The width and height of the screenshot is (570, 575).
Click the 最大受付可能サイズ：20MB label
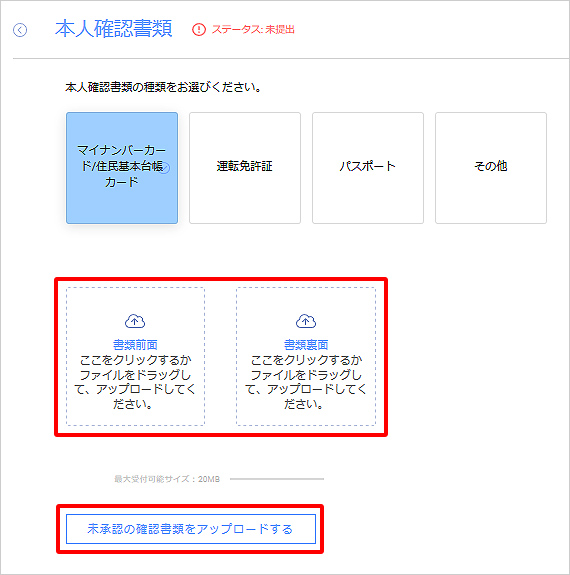point(167,479)
